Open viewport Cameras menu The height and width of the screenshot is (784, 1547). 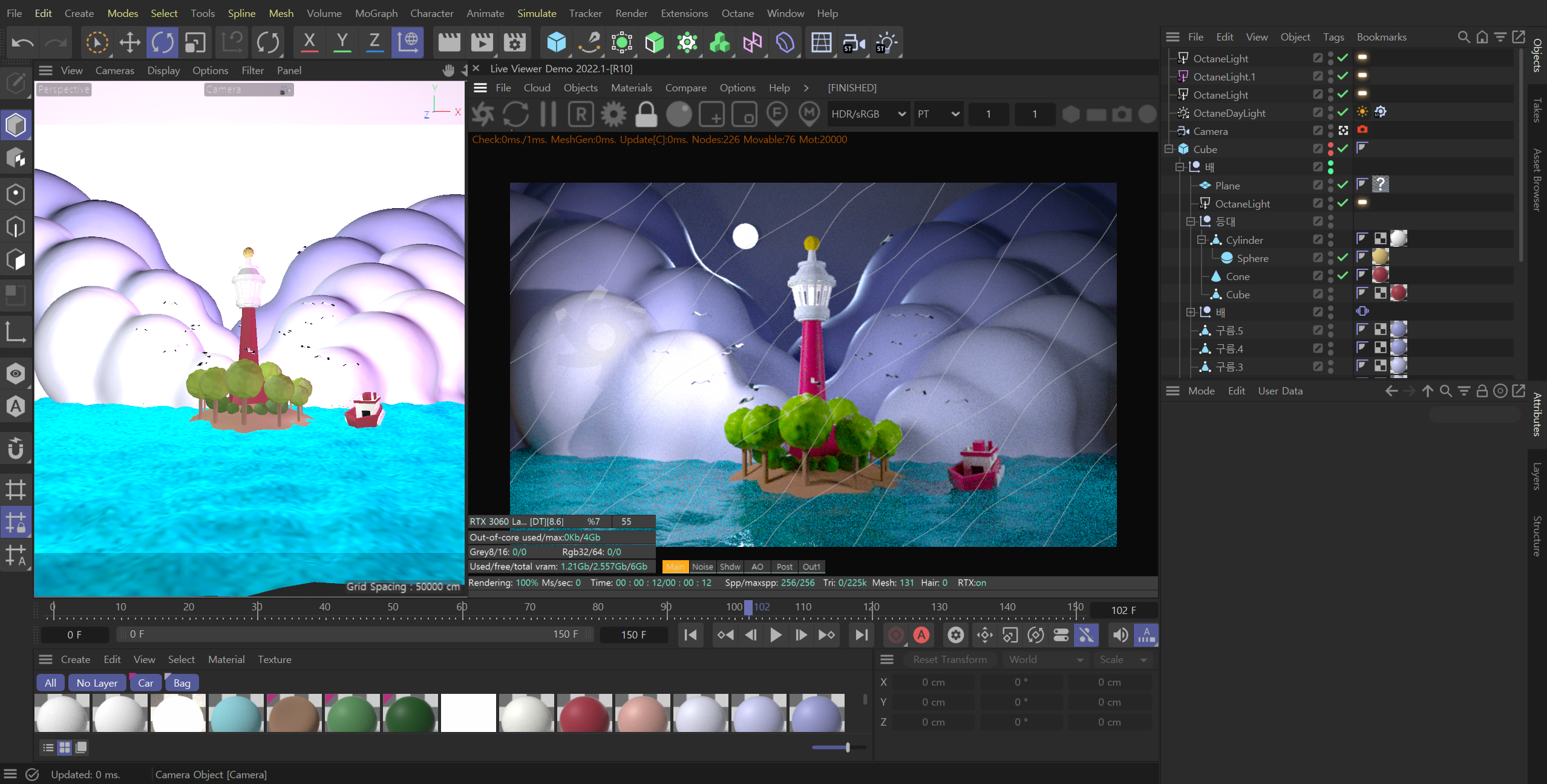pos(114,70)
